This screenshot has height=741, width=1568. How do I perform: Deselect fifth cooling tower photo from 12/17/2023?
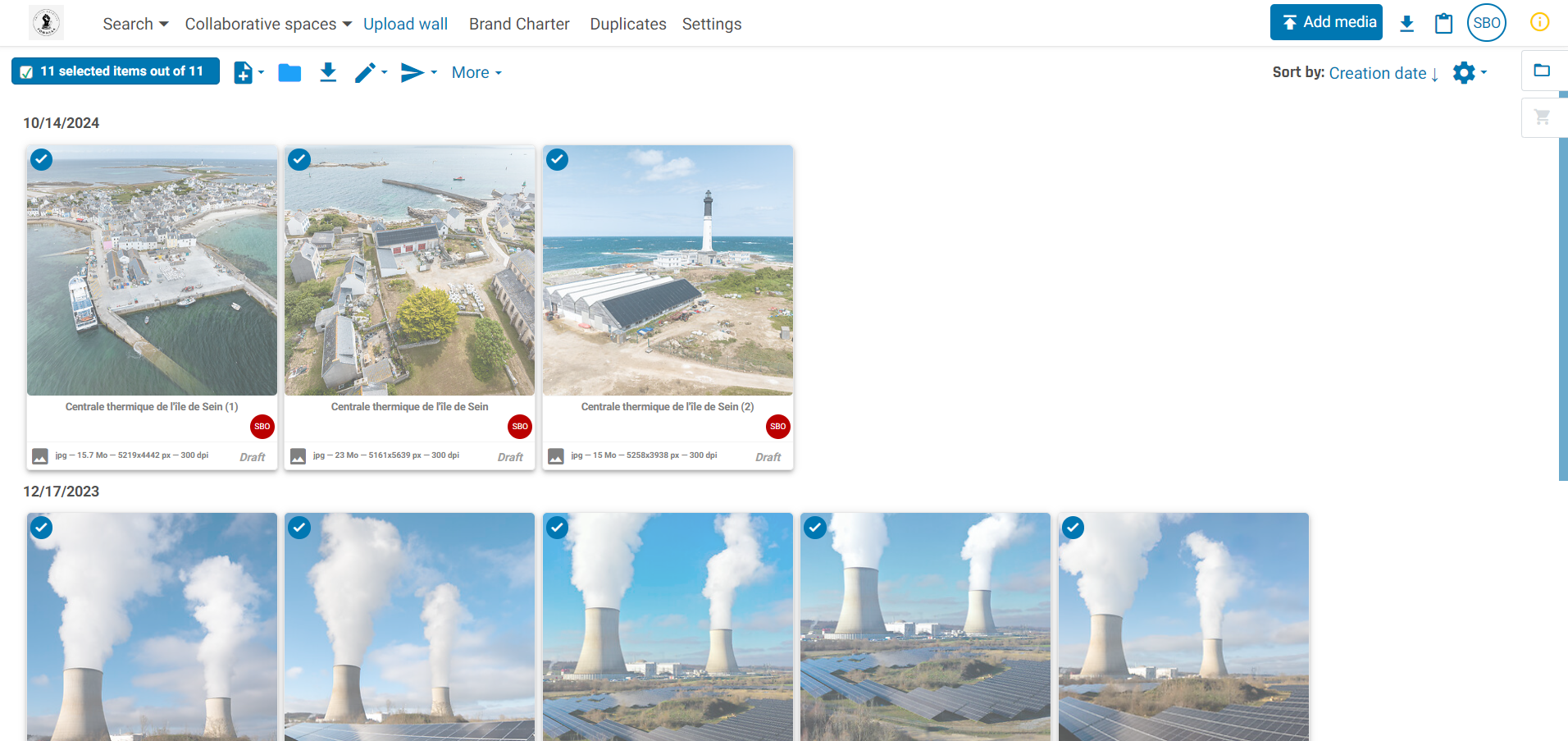[x=1073, y=528]
